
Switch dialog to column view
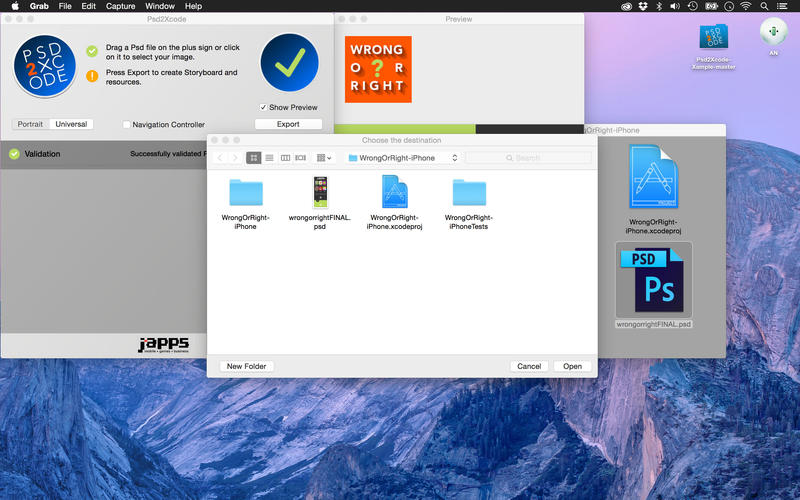(285, 158)
